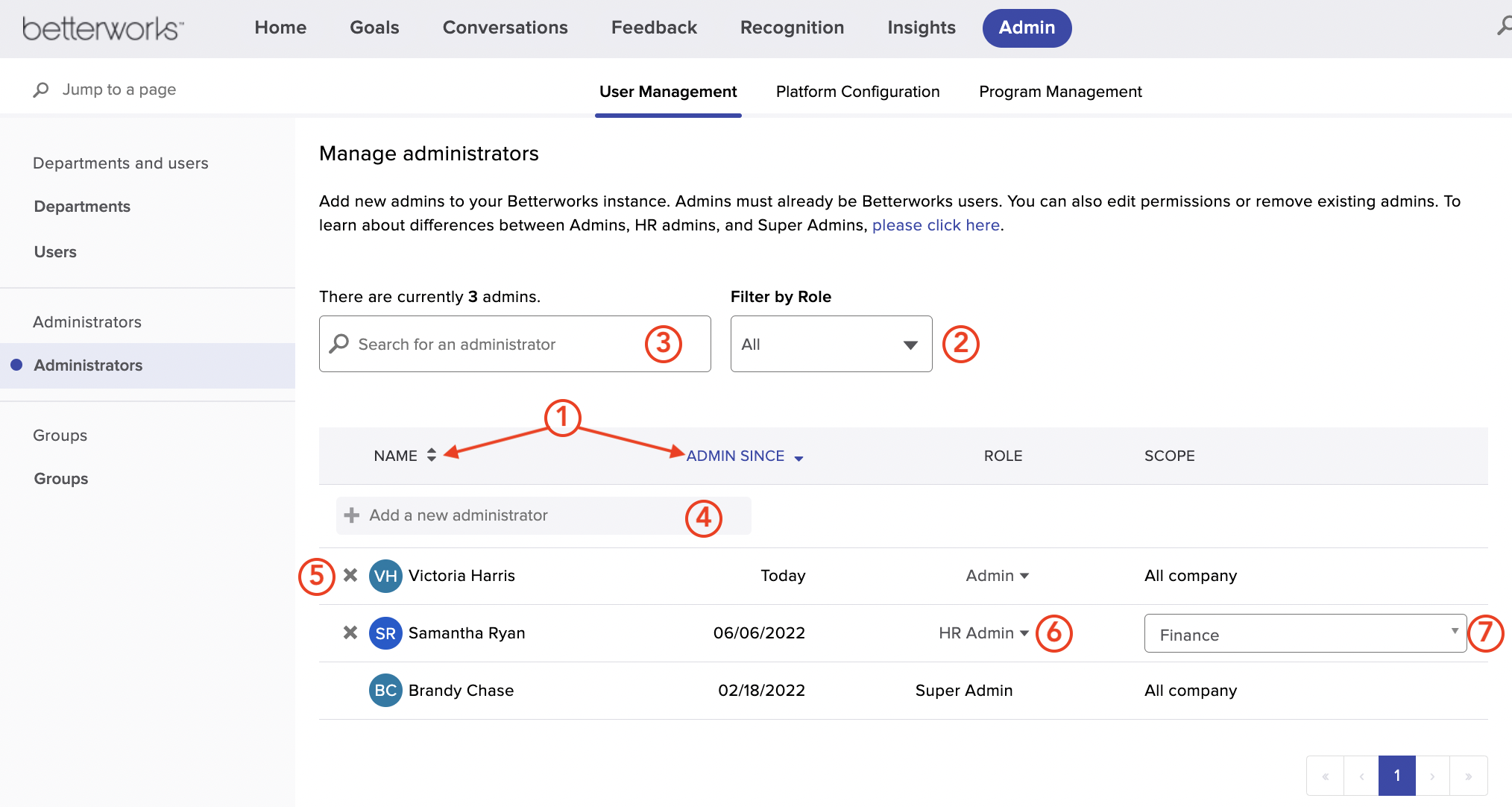1512x807 pixels.
Task: Open Victoria Harris's Admin role dropdown
Action: tap(997, 575)
